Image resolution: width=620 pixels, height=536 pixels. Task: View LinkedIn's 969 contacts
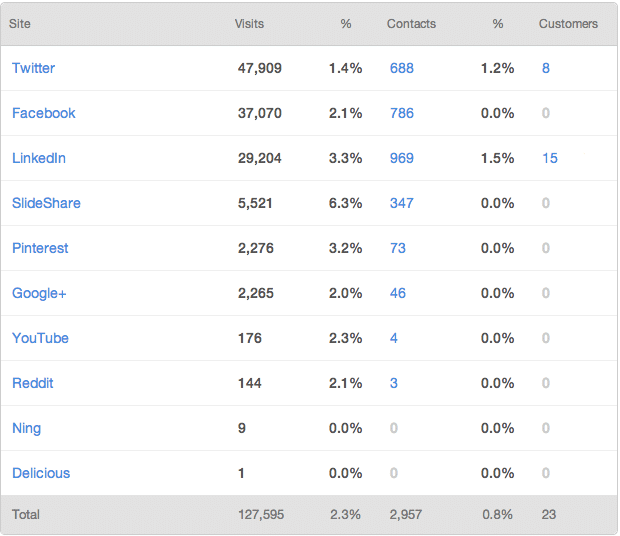click(x=402, y=158)
